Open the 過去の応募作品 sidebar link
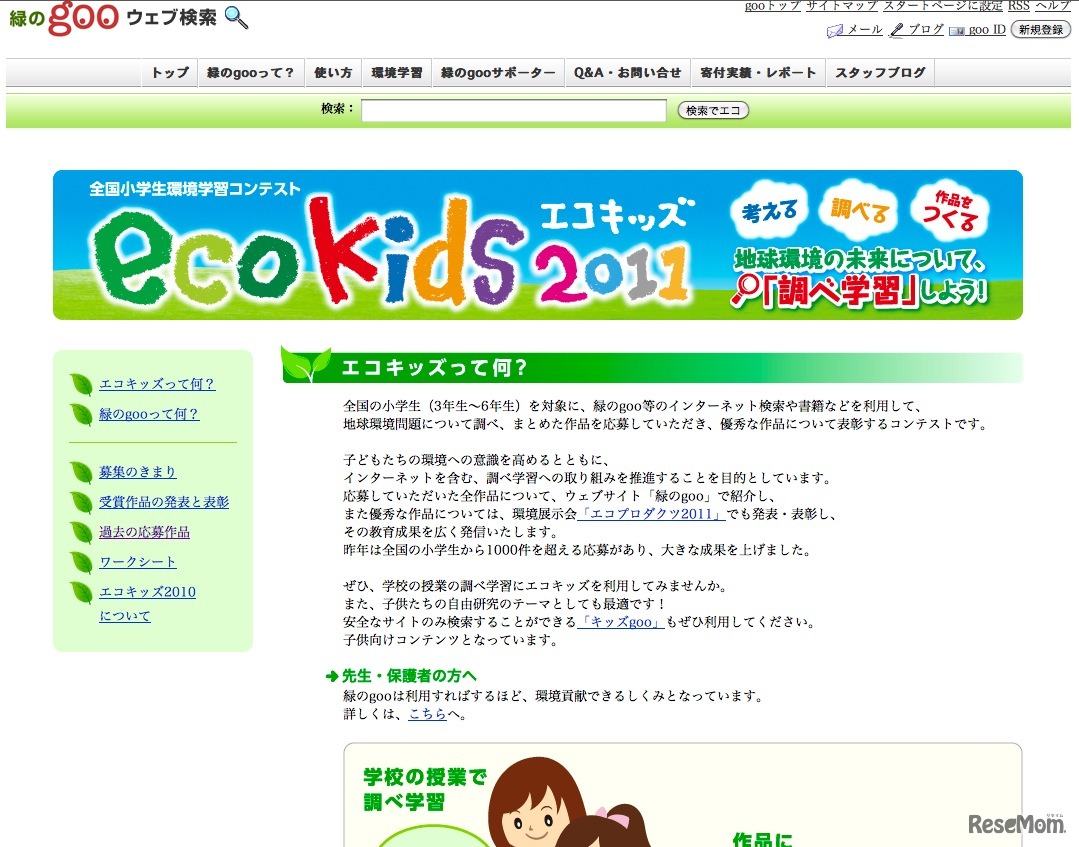Screen dimensions: 1079x847 145,532
